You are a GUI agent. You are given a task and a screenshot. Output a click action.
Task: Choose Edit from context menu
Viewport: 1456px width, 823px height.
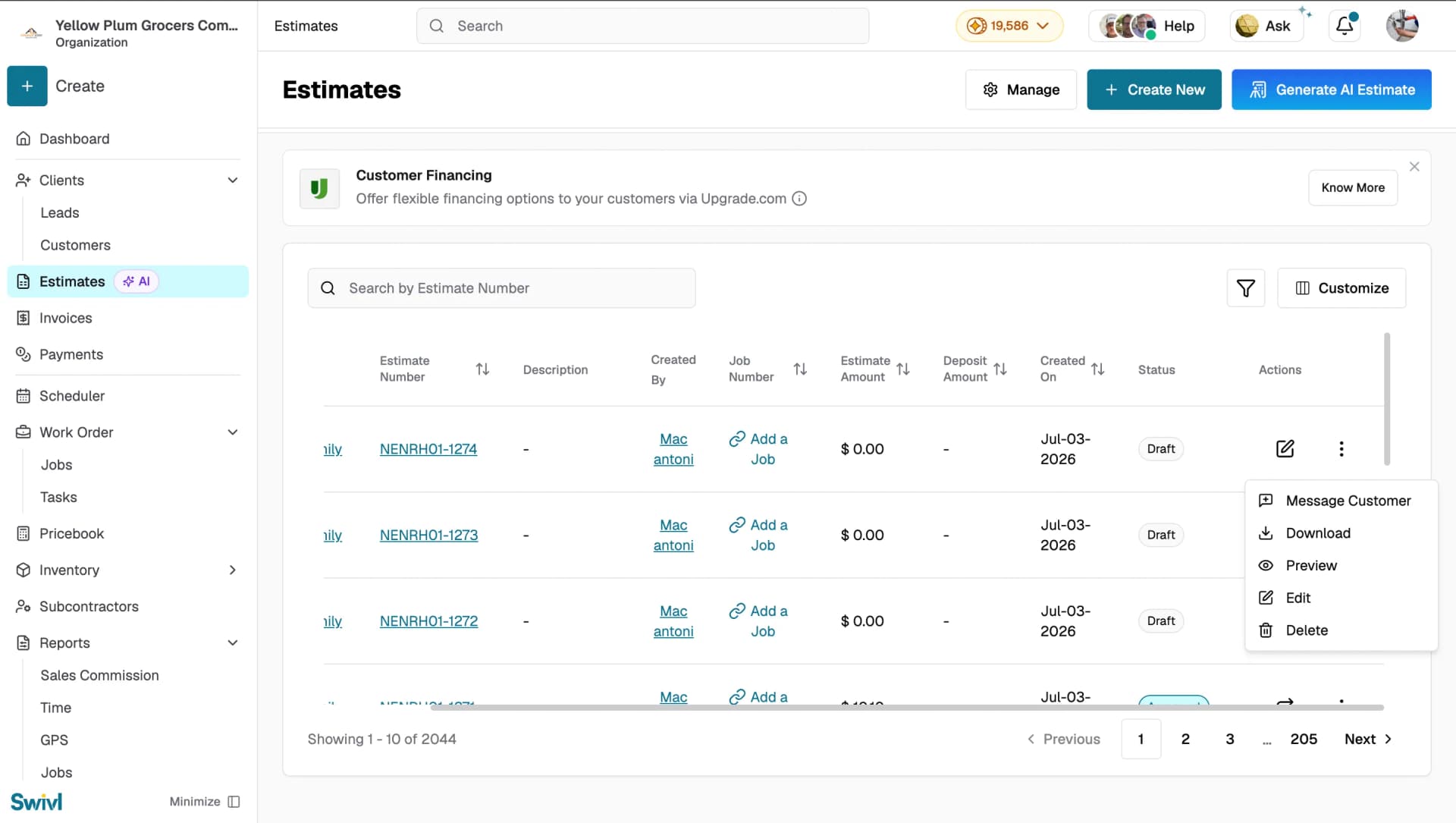pyautogui.click(x=1340, y=598)
